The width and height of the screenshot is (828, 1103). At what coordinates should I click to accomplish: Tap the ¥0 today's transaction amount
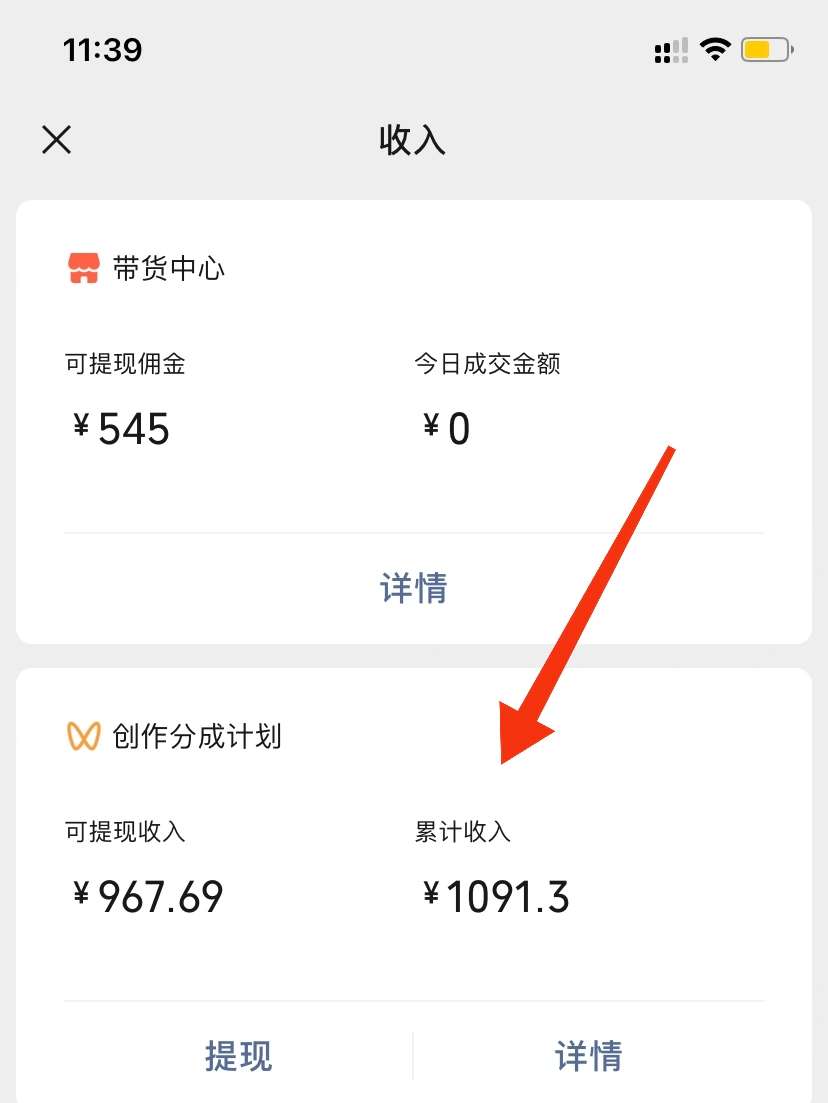coord(446,428)
